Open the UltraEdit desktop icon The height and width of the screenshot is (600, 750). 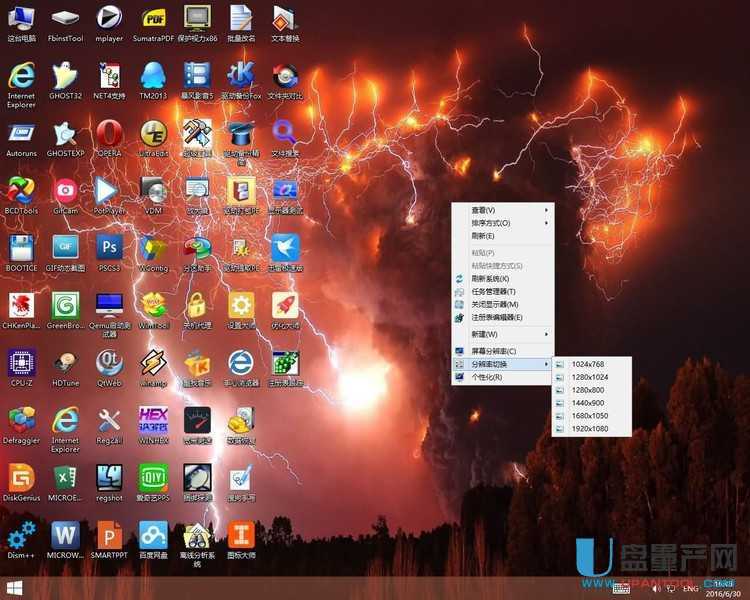(x=153, y=139)
